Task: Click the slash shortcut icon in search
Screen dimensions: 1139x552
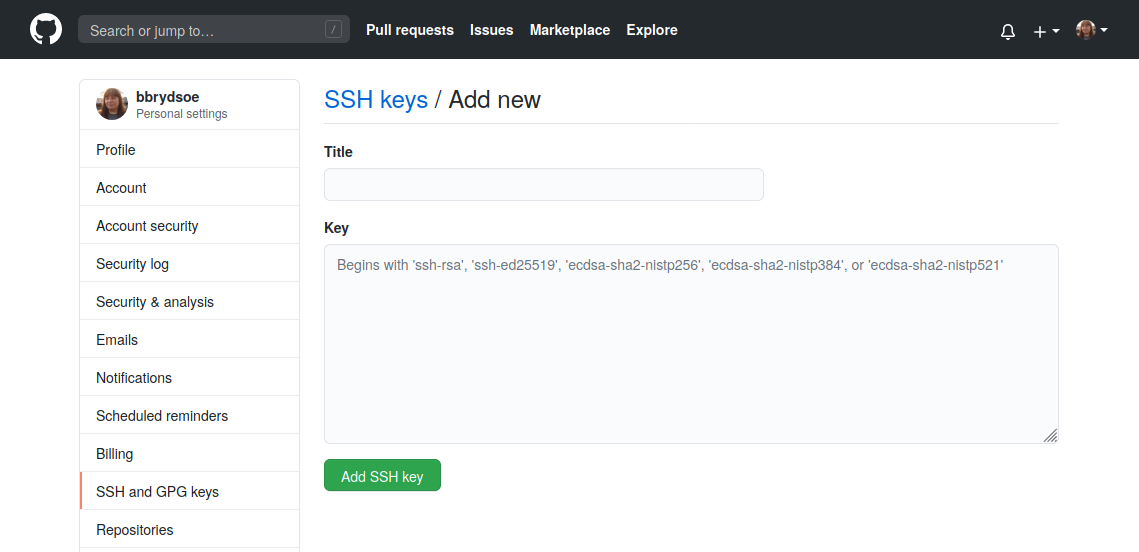Action: tap(333, 30)
